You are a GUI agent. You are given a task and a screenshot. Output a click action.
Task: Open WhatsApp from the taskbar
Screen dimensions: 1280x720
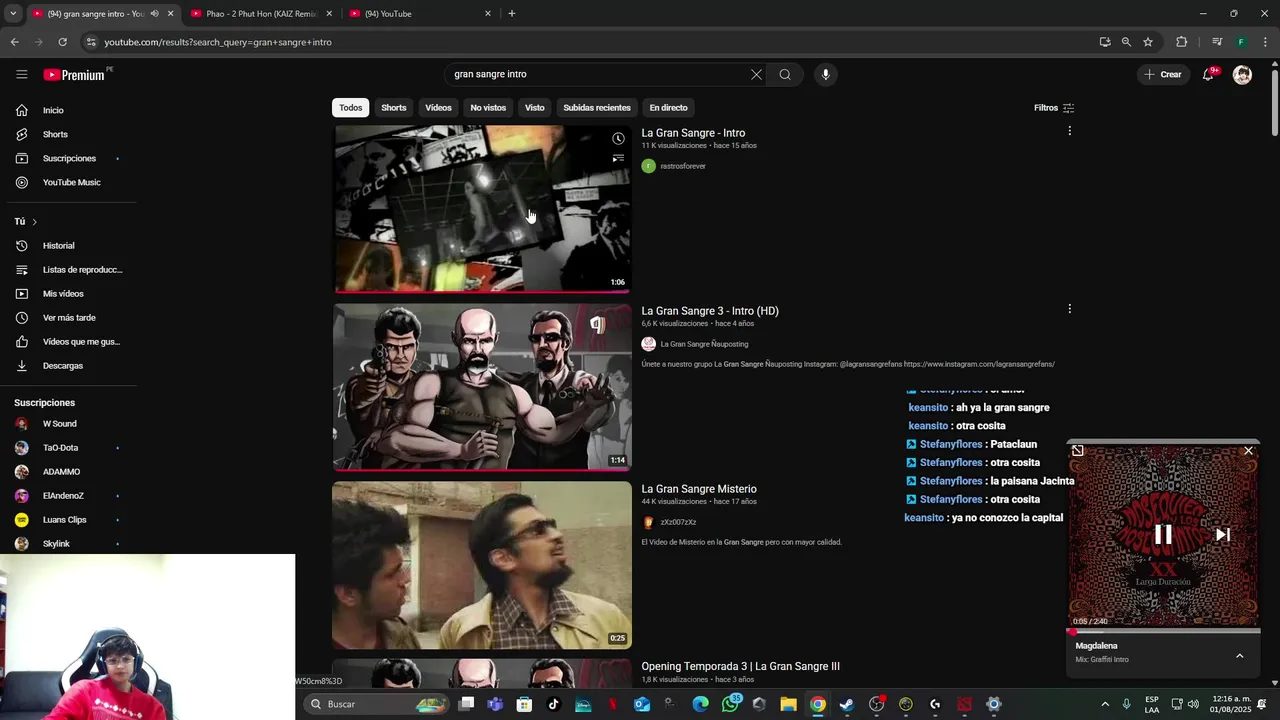(x=730, y=704)
